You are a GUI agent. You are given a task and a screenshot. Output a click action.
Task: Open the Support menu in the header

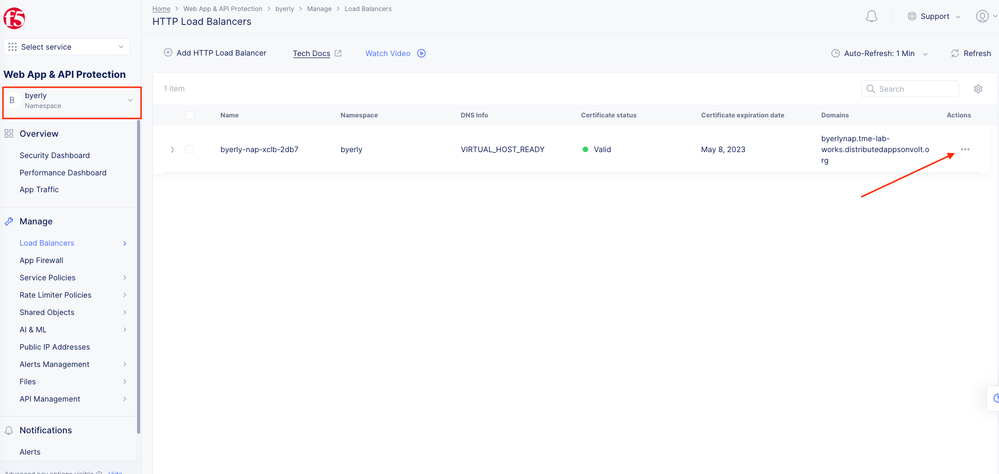pos(934,17)
